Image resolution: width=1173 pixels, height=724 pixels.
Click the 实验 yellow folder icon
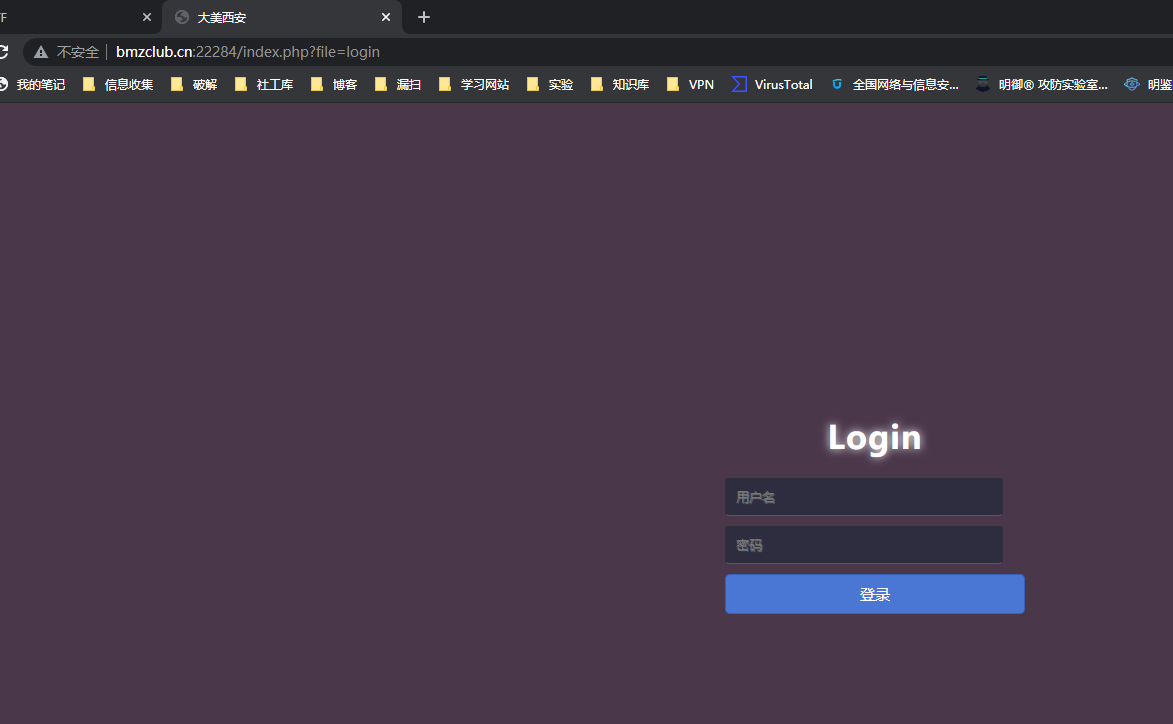click(x=533, y=85)
